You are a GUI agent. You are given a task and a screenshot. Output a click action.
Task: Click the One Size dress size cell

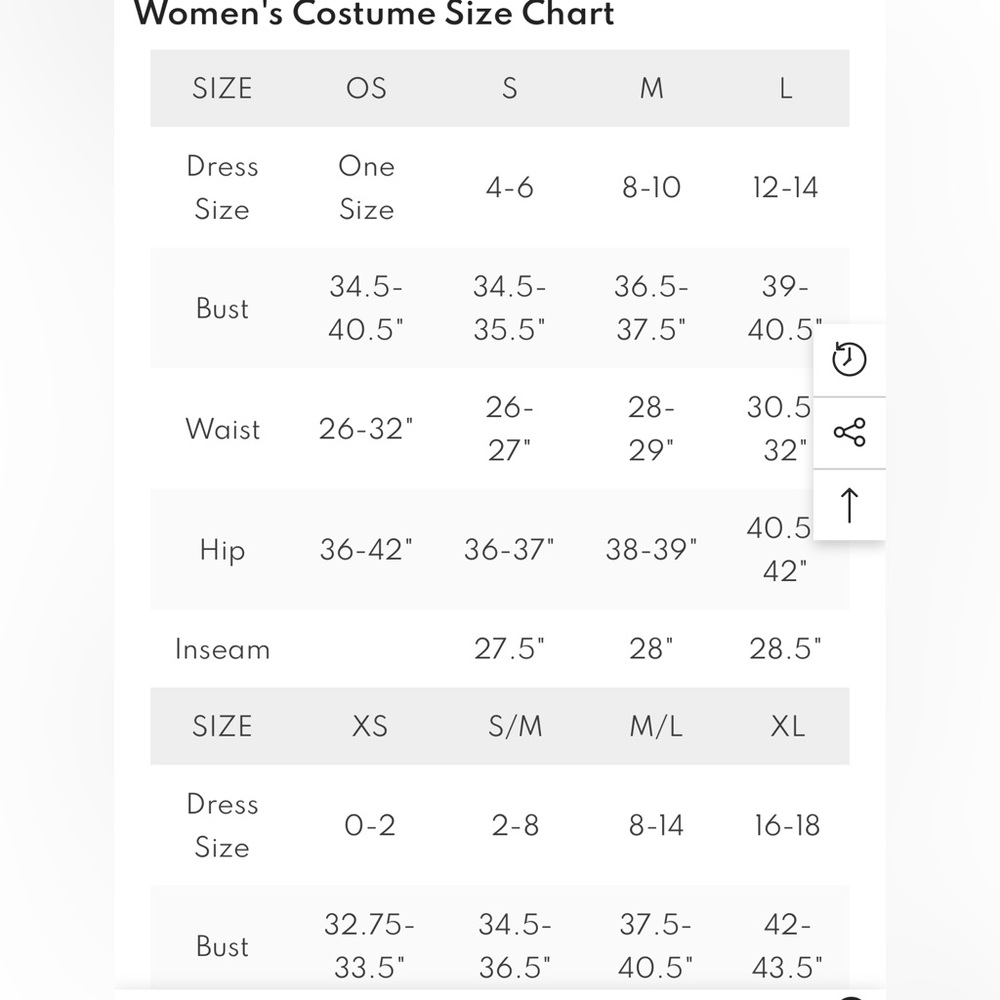click(367, 188)
